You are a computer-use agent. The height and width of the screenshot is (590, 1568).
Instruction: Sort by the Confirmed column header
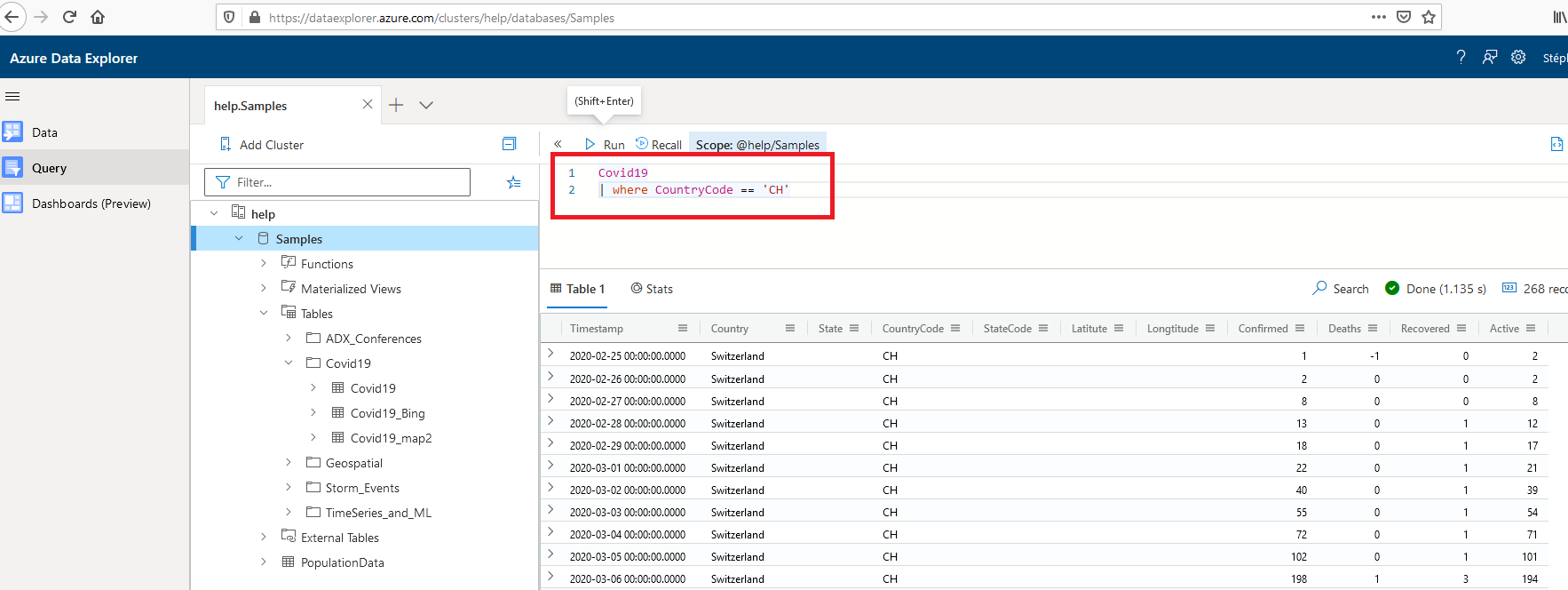[1263, 329]
